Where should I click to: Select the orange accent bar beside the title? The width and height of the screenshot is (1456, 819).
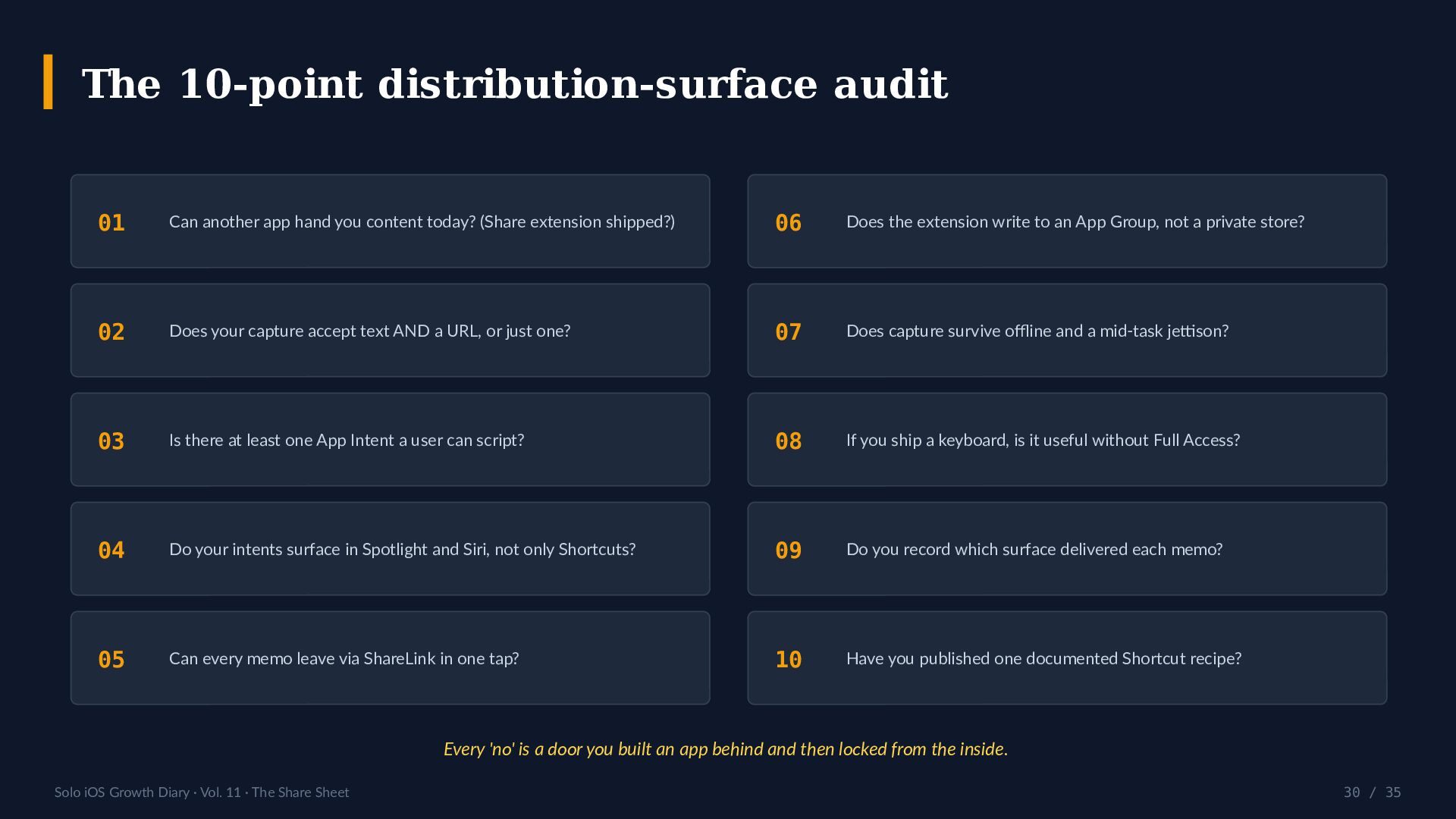coord(49,82)
